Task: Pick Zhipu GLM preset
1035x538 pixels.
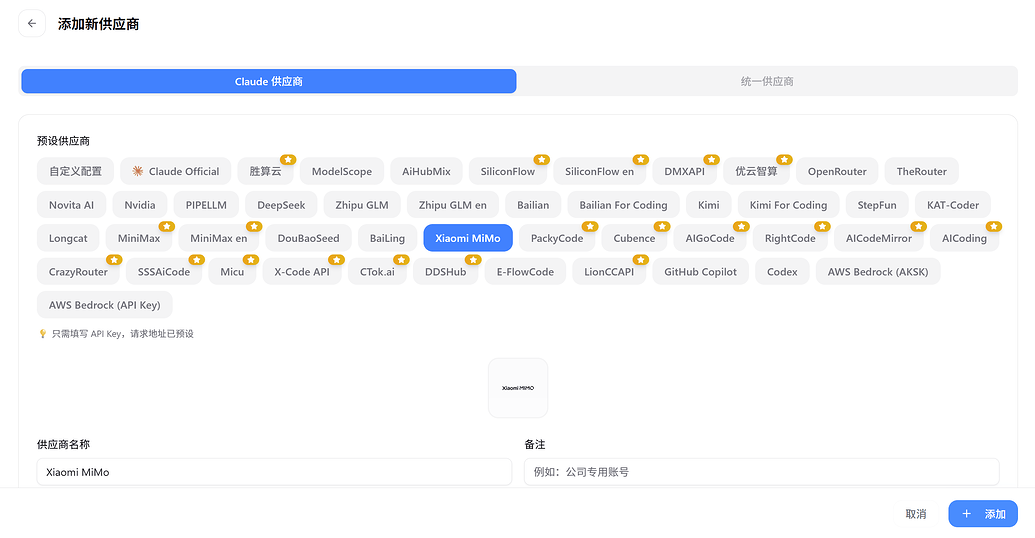Action: [x=362, y=205]
